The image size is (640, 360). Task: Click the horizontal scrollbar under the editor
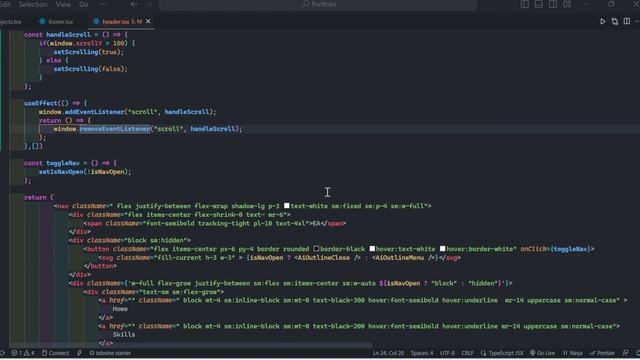[191, 345]
